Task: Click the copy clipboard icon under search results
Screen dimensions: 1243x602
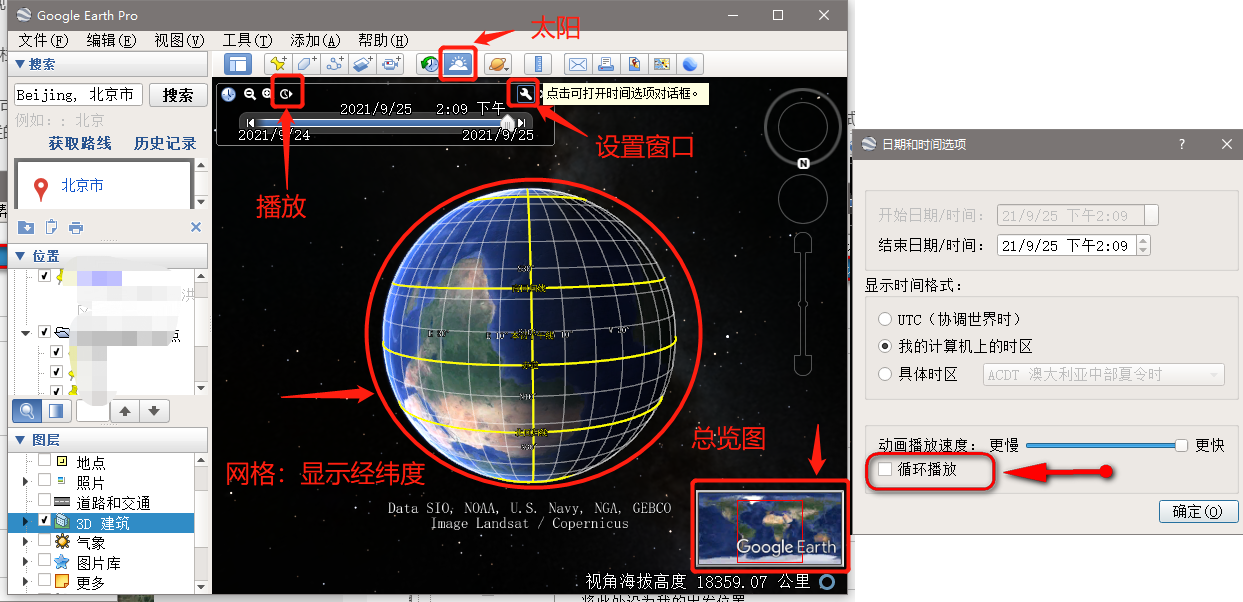Action: [51, 227]
